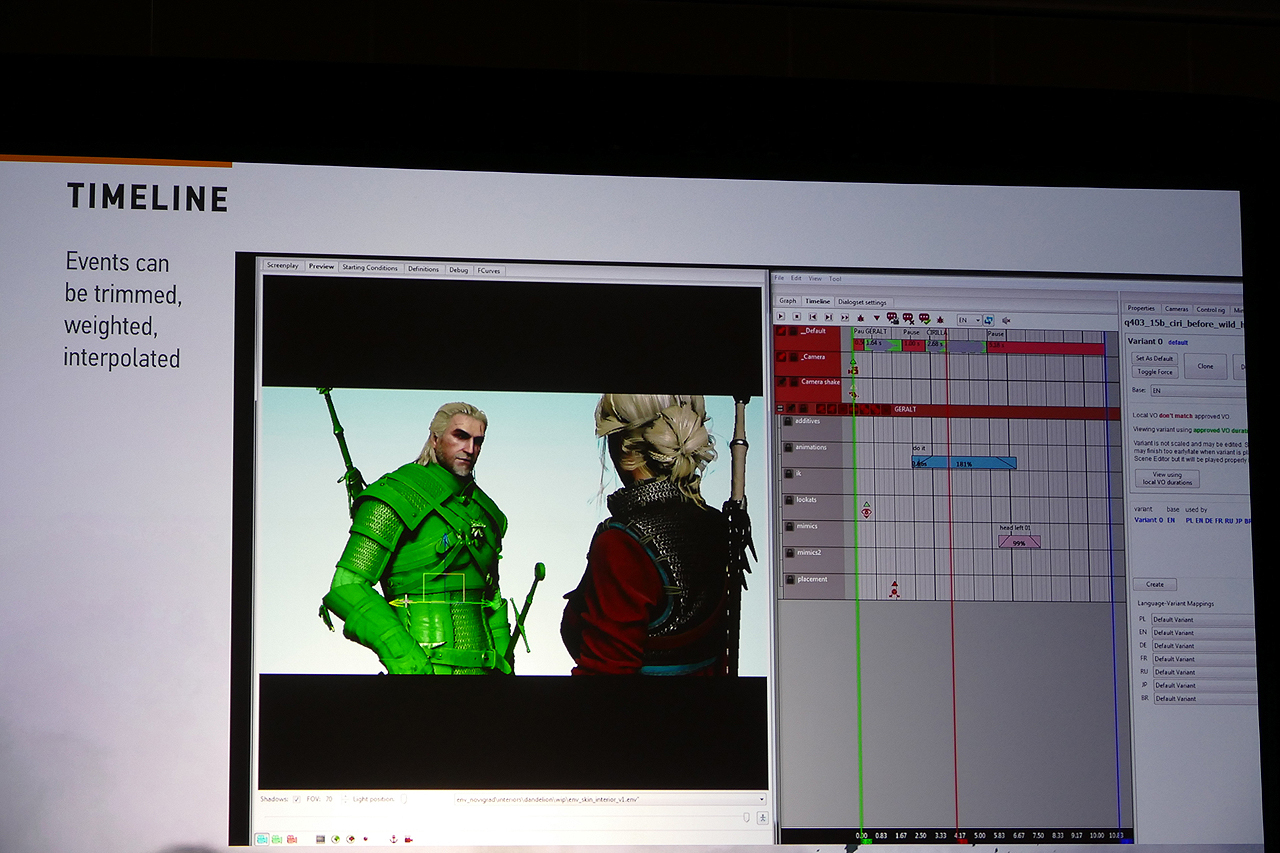Screen dimensions: 1280x853
Task: Switch to the Control rig tab
Action: tap(1211, 310)
